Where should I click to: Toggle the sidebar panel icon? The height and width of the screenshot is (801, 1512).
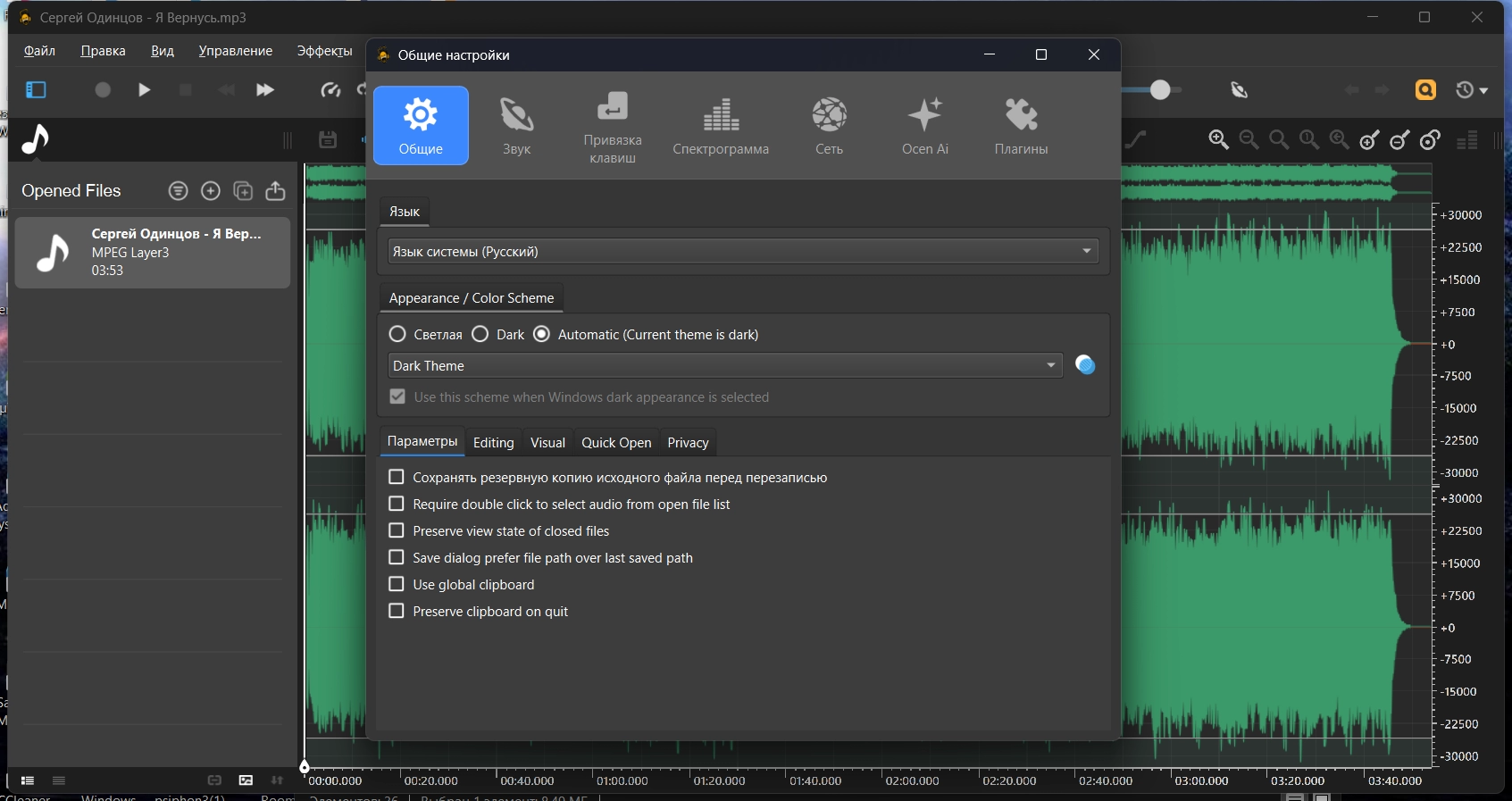pos(36,90)
